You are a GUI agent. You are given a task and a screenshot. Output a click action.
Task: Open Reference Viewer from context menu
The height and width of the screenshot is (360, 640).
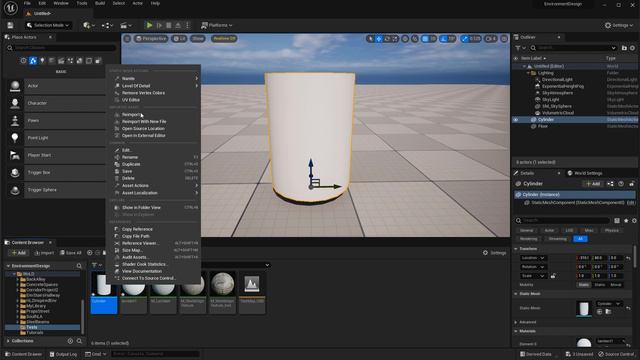pyautogui.click(x=154, y=243)
